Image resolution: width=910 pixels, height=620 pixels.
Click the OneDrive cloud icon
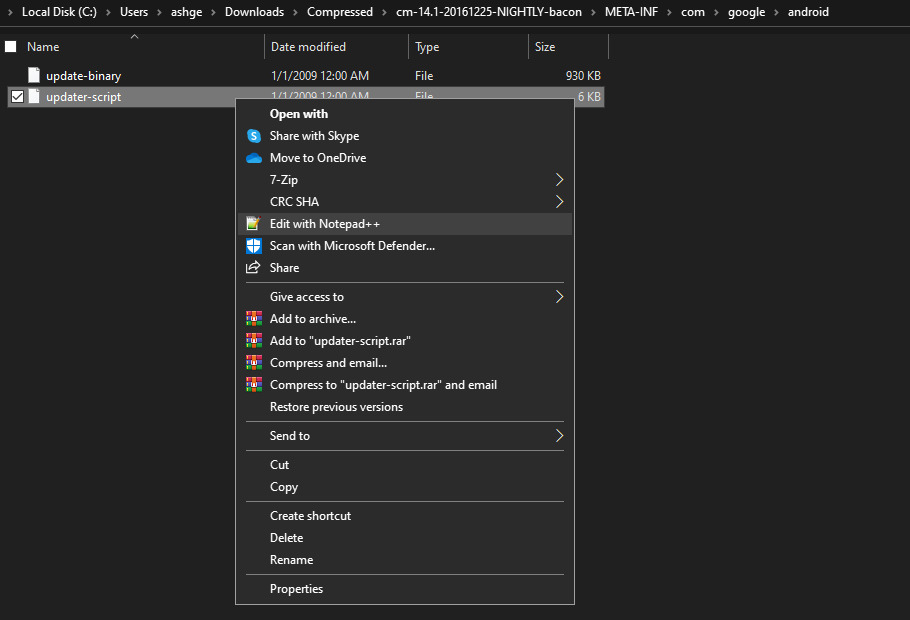[254, 158]
